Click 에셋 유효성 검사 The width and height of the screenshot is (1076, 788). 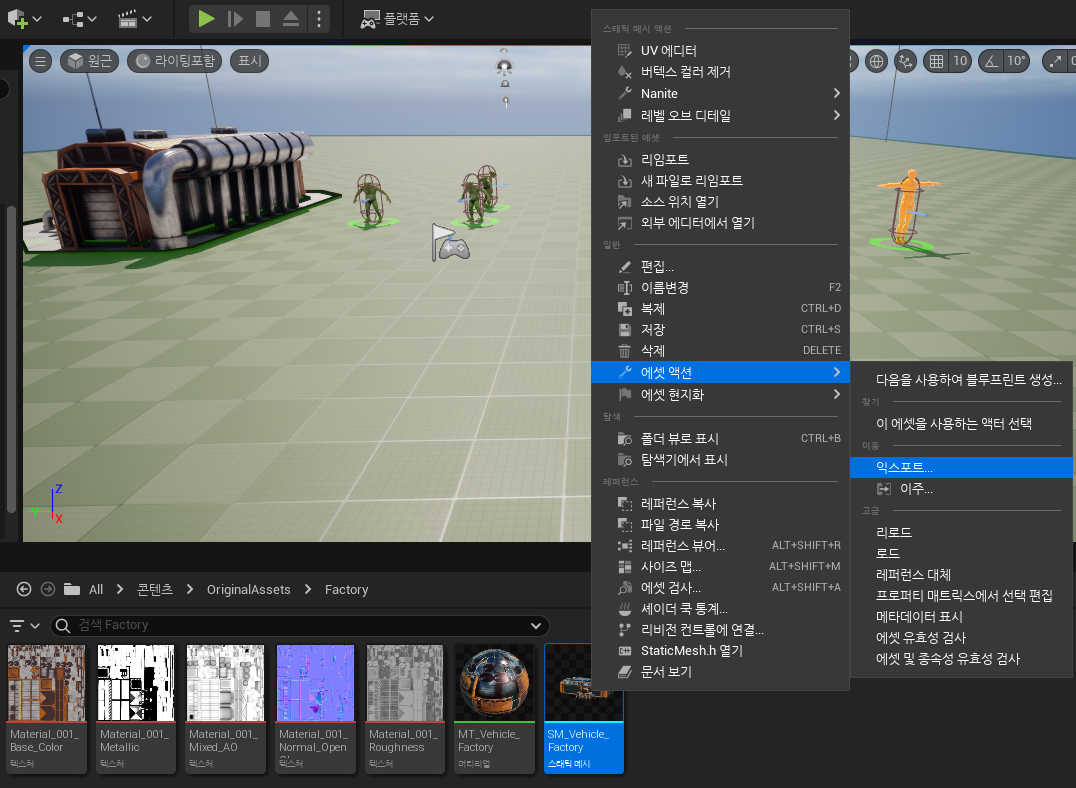click(961, 638)
